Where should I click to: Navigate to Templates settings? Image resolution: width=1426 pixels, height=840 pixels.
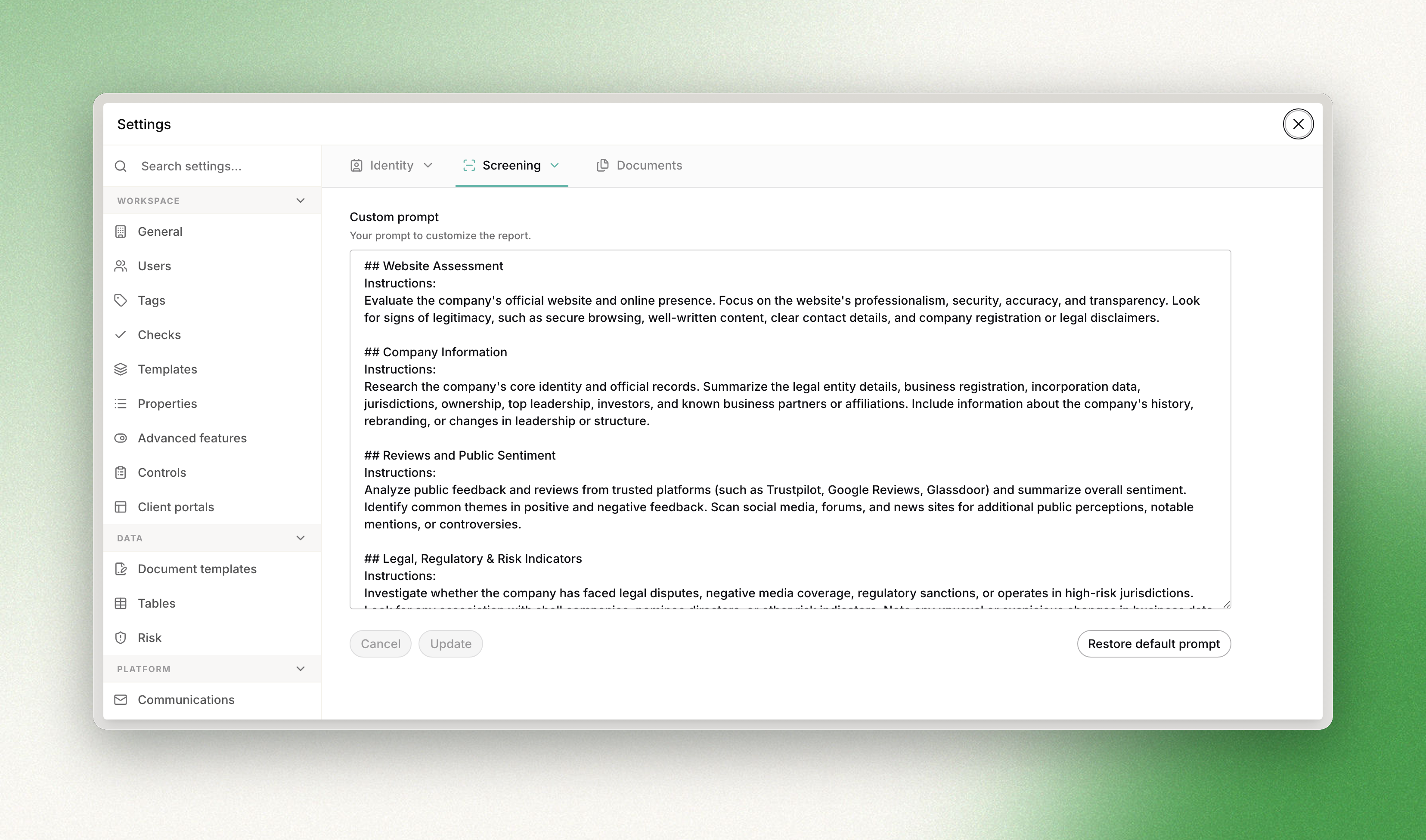click(212, 369)
